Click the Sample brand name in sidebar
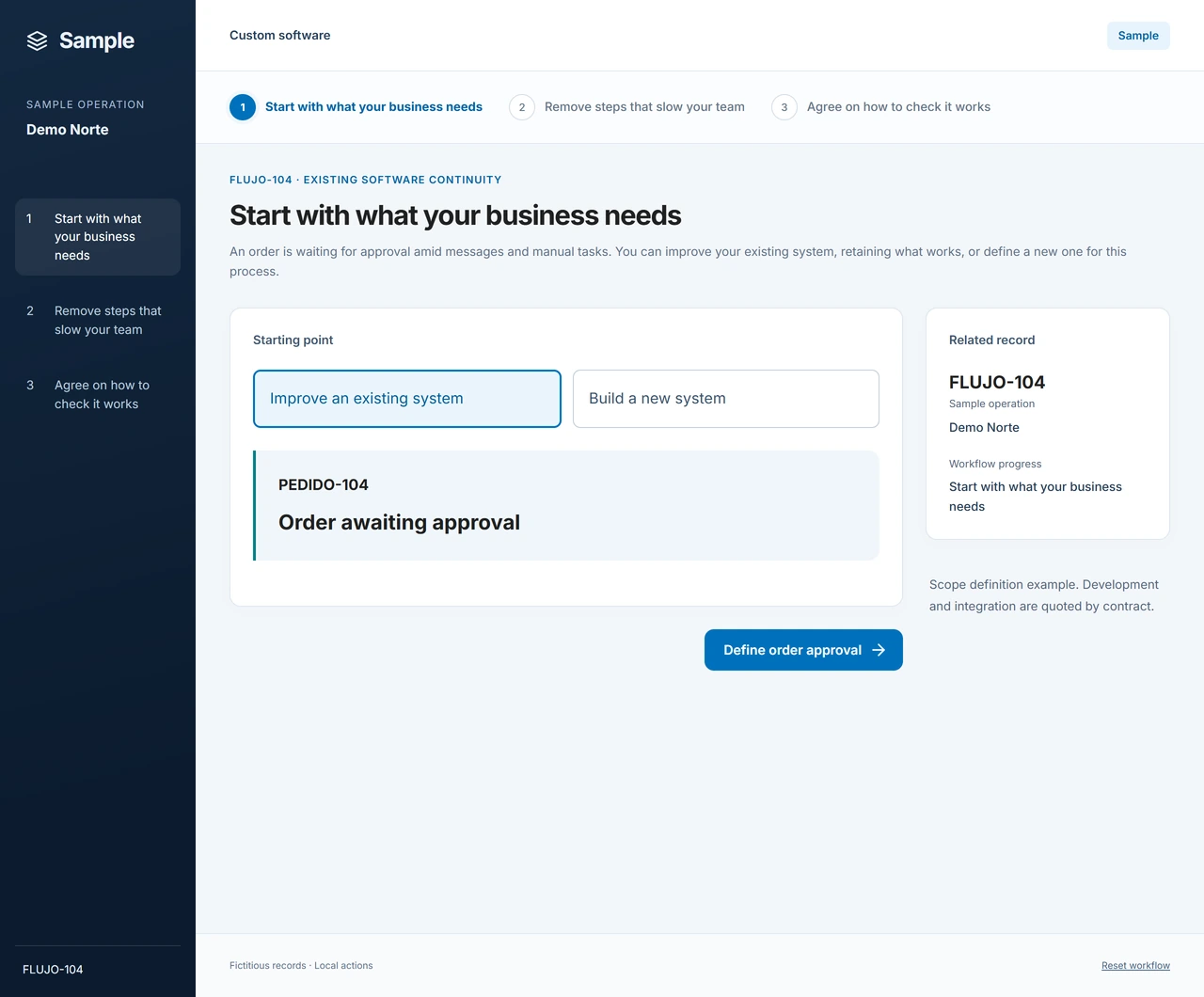 click(x=97, y=40)
